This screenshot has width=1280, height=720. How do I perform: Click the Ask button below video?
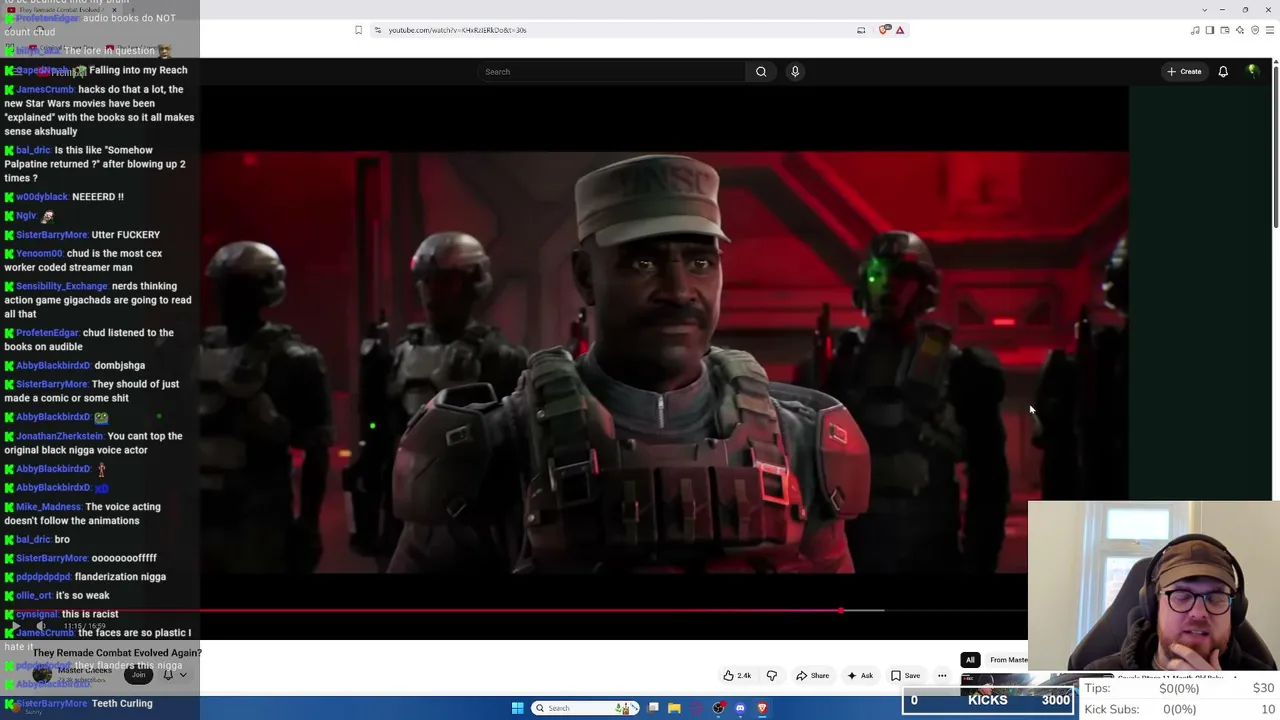point(860,676)
